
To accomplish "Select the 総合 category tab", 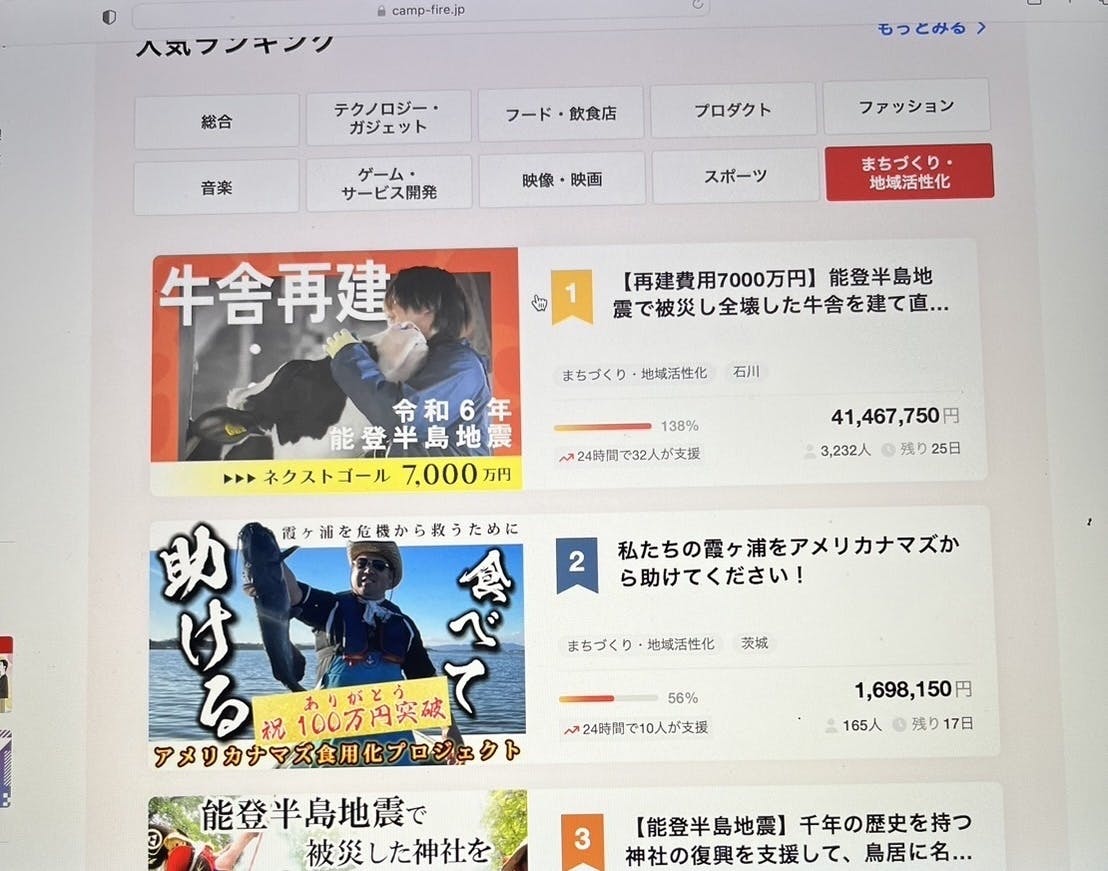I will tap(217, 122).
